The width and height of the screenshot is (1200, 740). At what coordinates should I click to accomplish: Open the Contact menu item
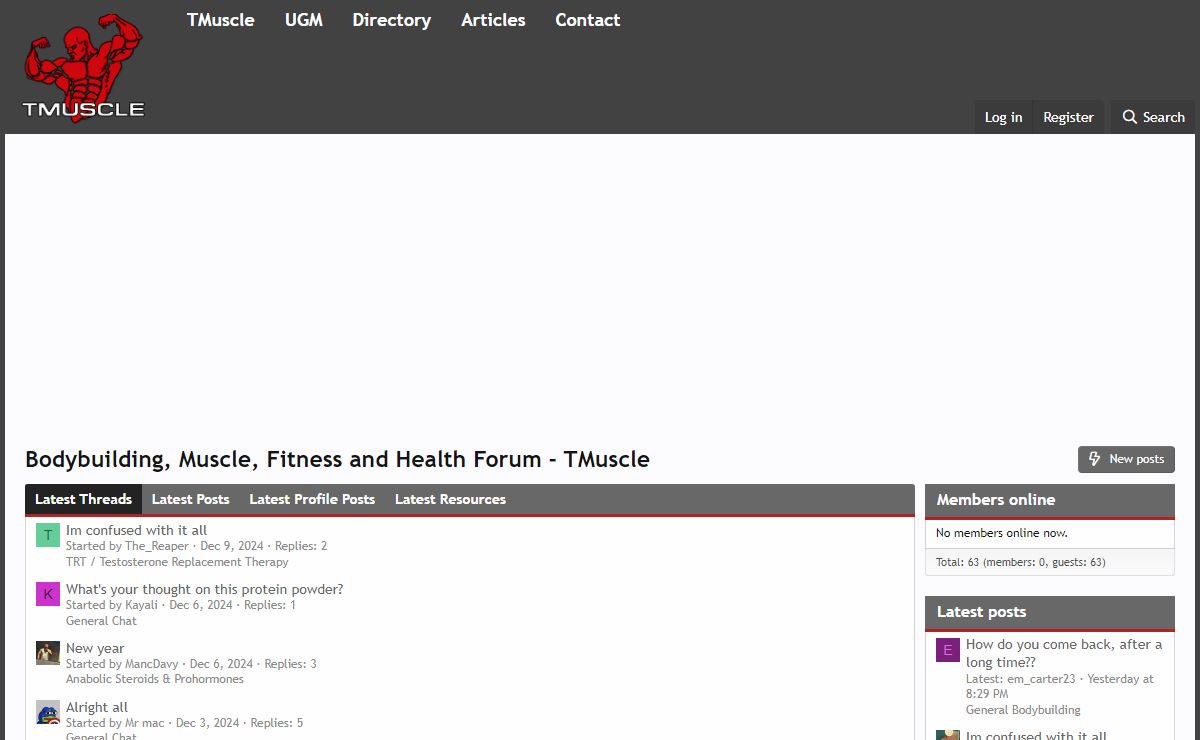(588, 20)
